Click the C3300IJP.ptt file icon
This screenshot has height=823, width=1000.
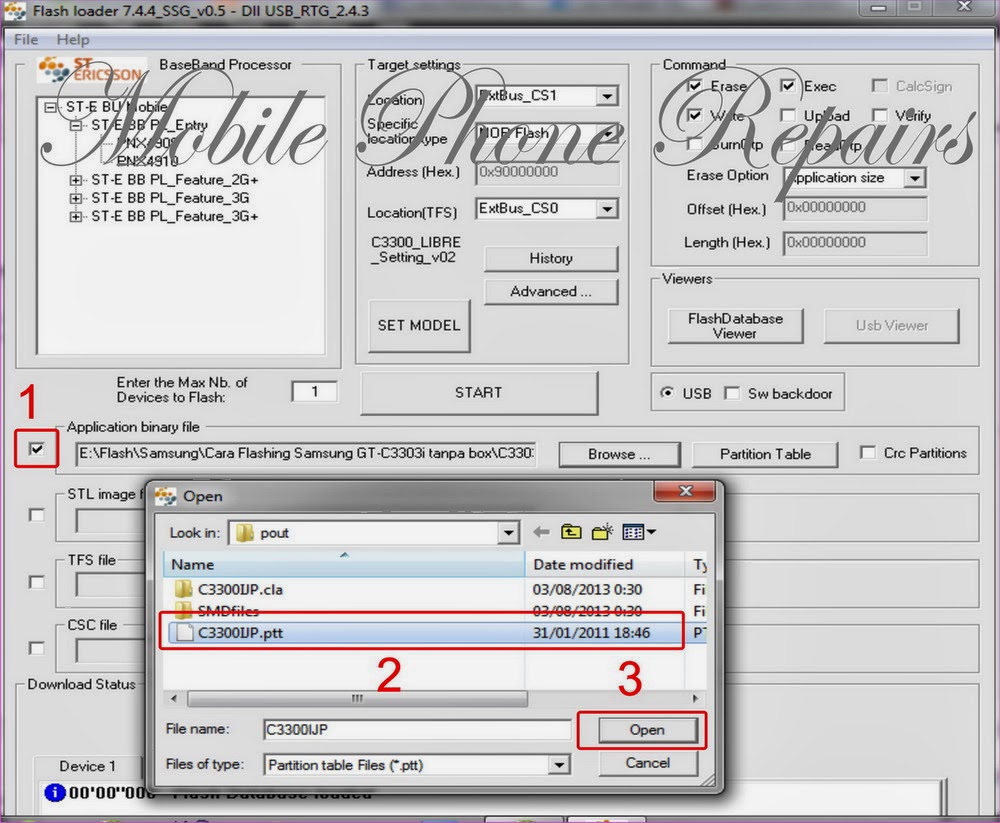(184, 632)
